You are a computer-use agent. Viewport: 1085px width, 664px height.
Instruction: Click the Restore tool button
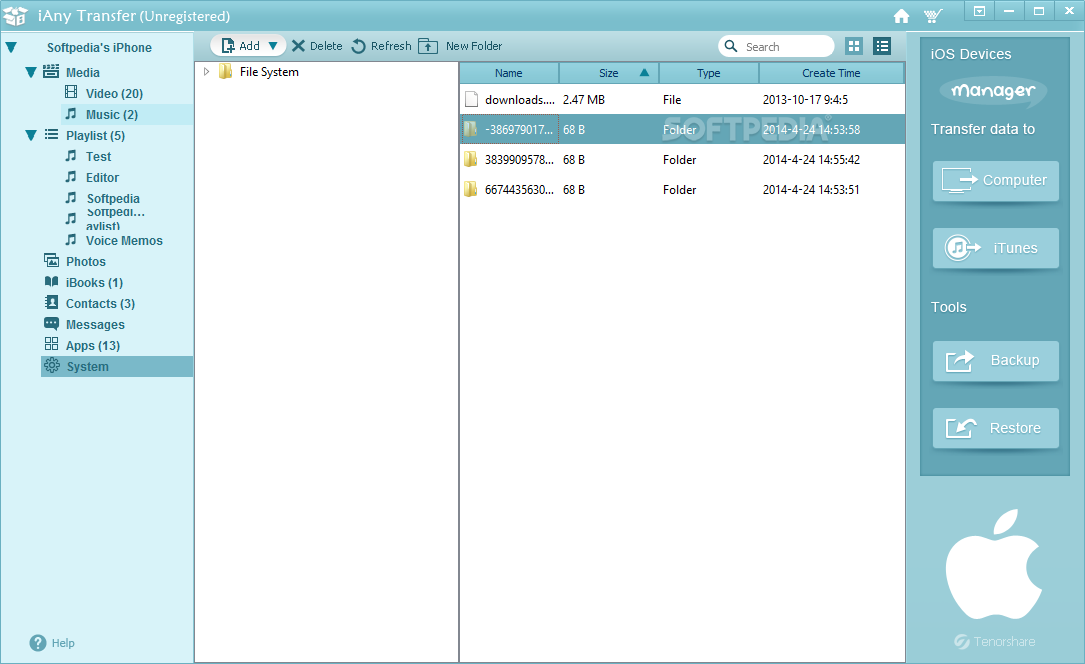995,428
